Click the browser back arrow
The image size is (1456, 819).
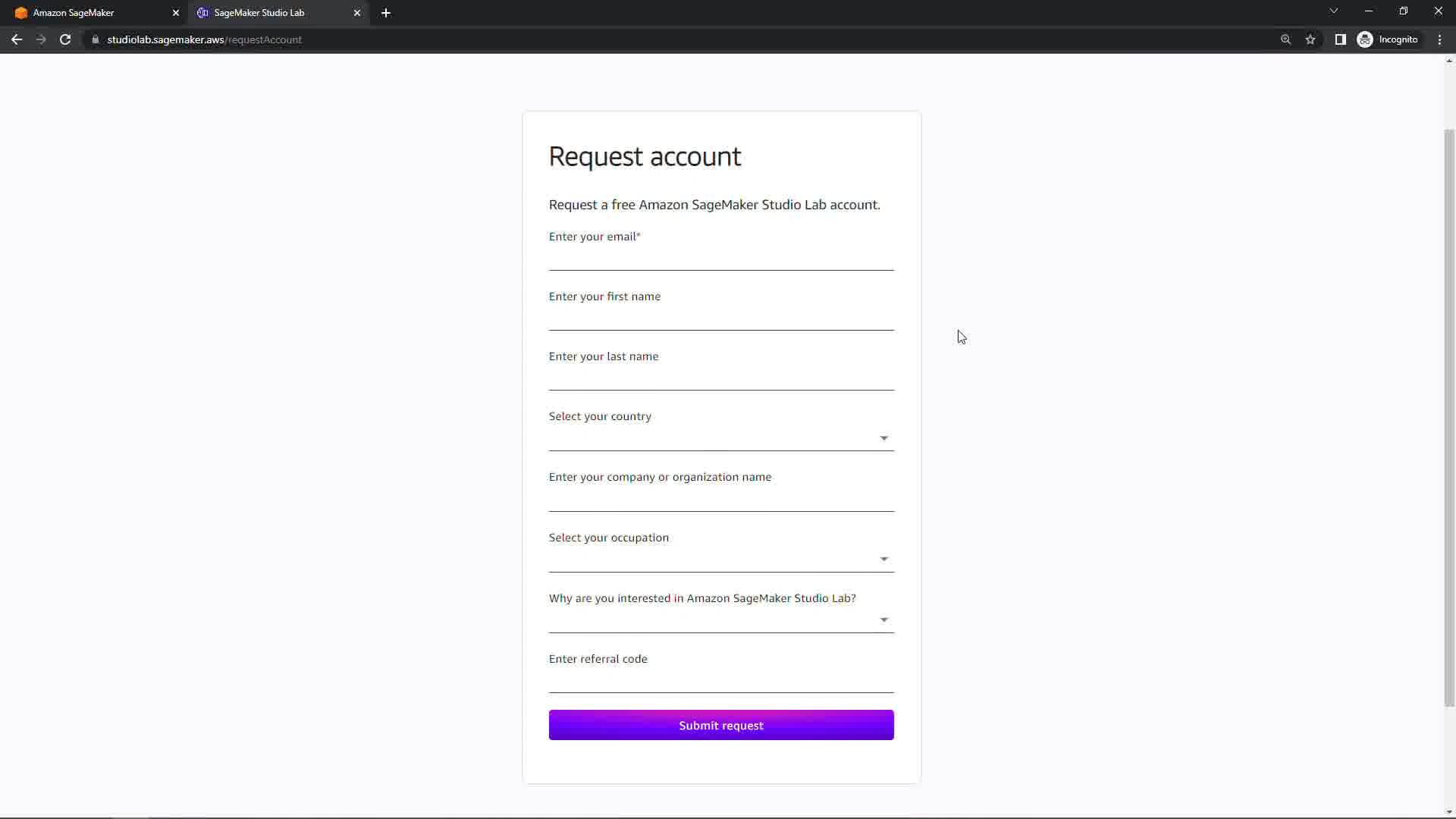coord(17,39)
